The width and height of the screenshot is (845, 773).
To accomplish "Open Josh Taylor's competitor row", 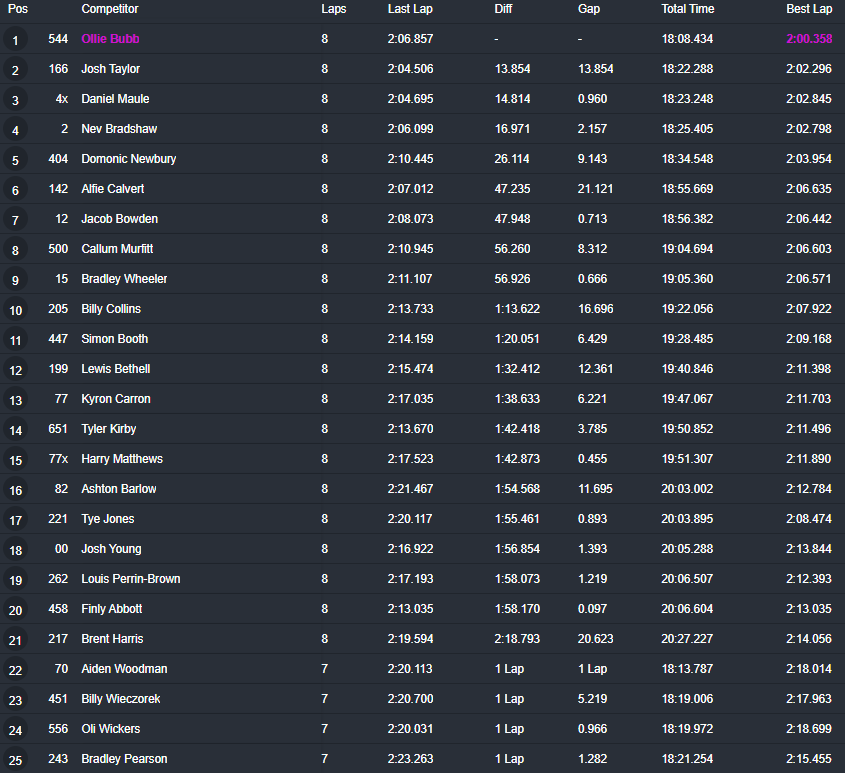I will 110,69.
